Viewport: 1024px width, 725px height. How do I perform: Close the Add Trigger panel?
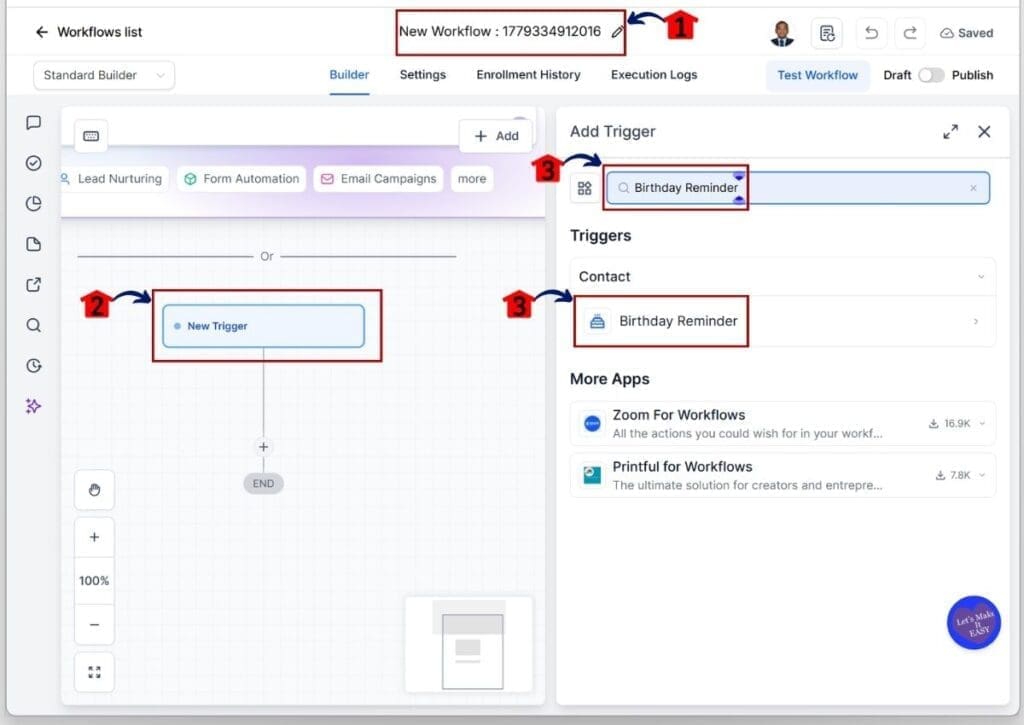[984, 132]
